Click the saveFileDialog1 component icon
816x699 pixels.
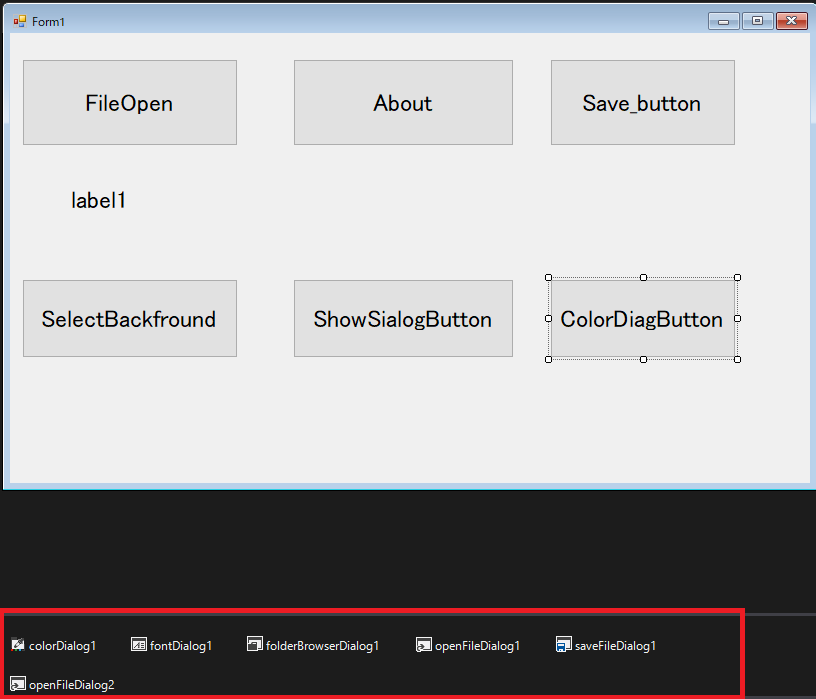coord(564,644)
